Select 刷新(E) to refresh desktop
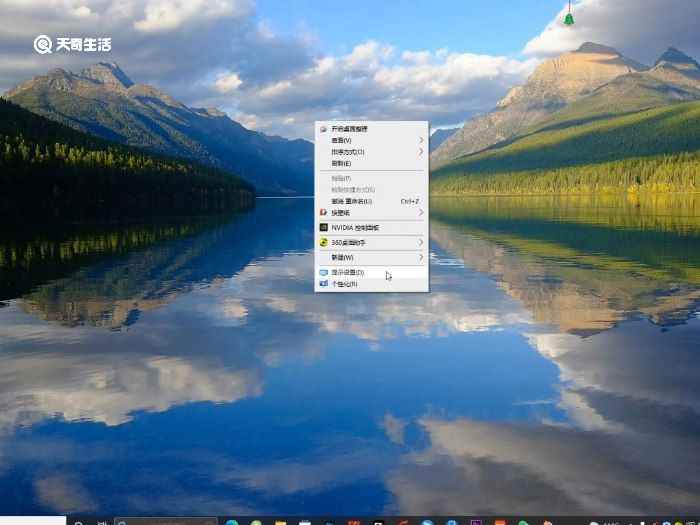700x525 pixels. [341, 163]
